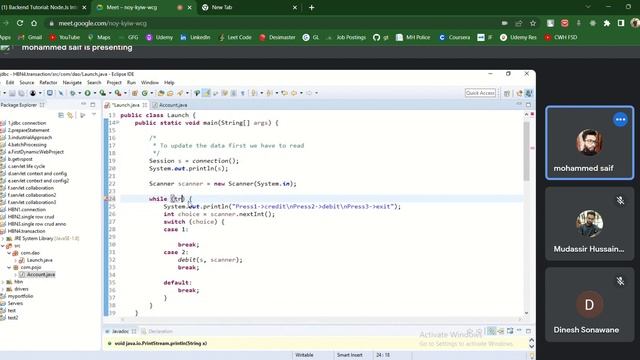Click the browser address bar URL
Viewport: 640px width, 360px height.
(102, 23)
